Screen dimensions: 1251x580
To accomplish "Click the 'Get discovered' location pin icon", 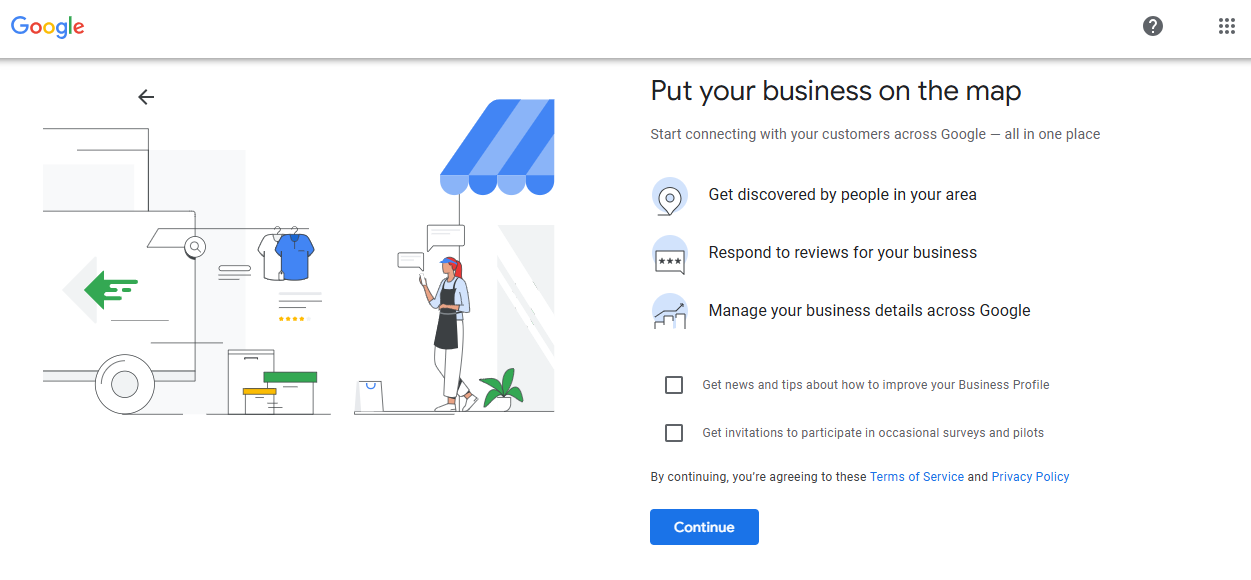I will (669, 196).
